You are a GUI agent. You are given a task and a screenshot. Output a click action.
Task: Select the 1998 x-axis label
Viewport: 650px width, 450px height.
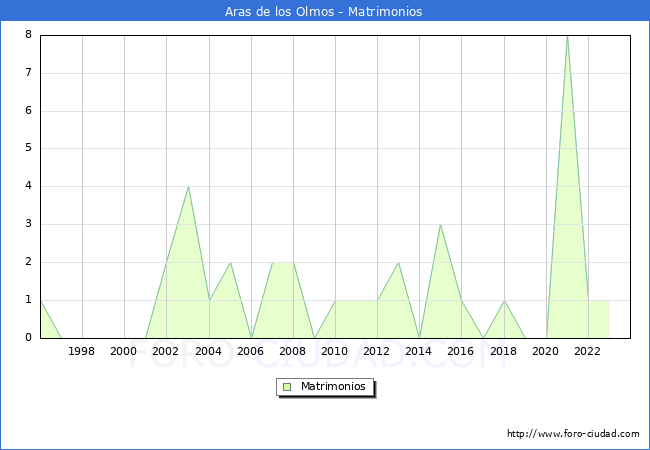[x=82, y=351]
